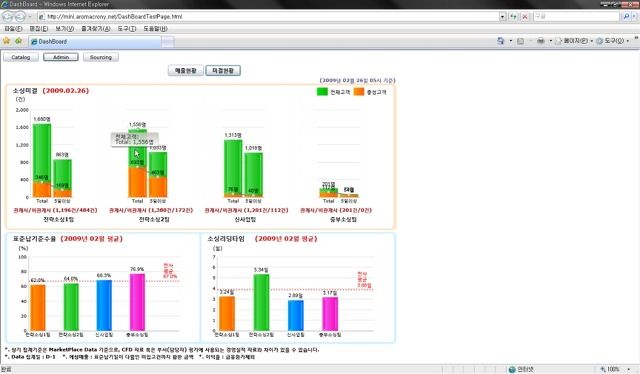This screenshot has width=640, height=374.
Task: Click the 100% zoom level in status bar
Action: tap(613, 370)
